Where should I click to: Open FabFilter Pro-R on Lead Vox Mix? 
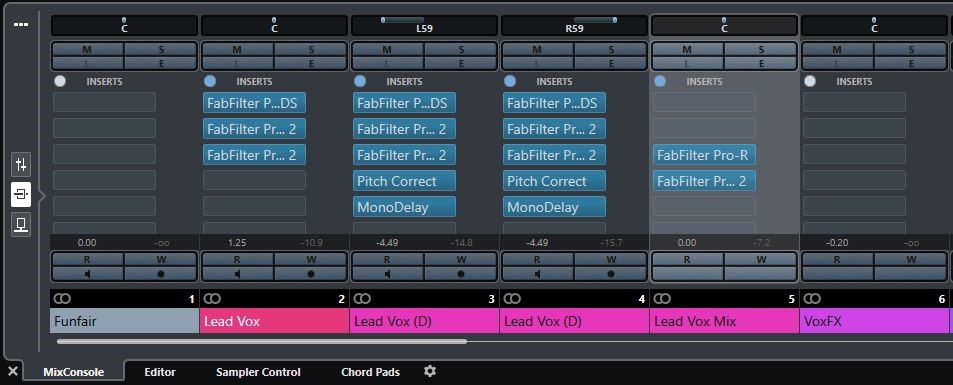(705, 154)
